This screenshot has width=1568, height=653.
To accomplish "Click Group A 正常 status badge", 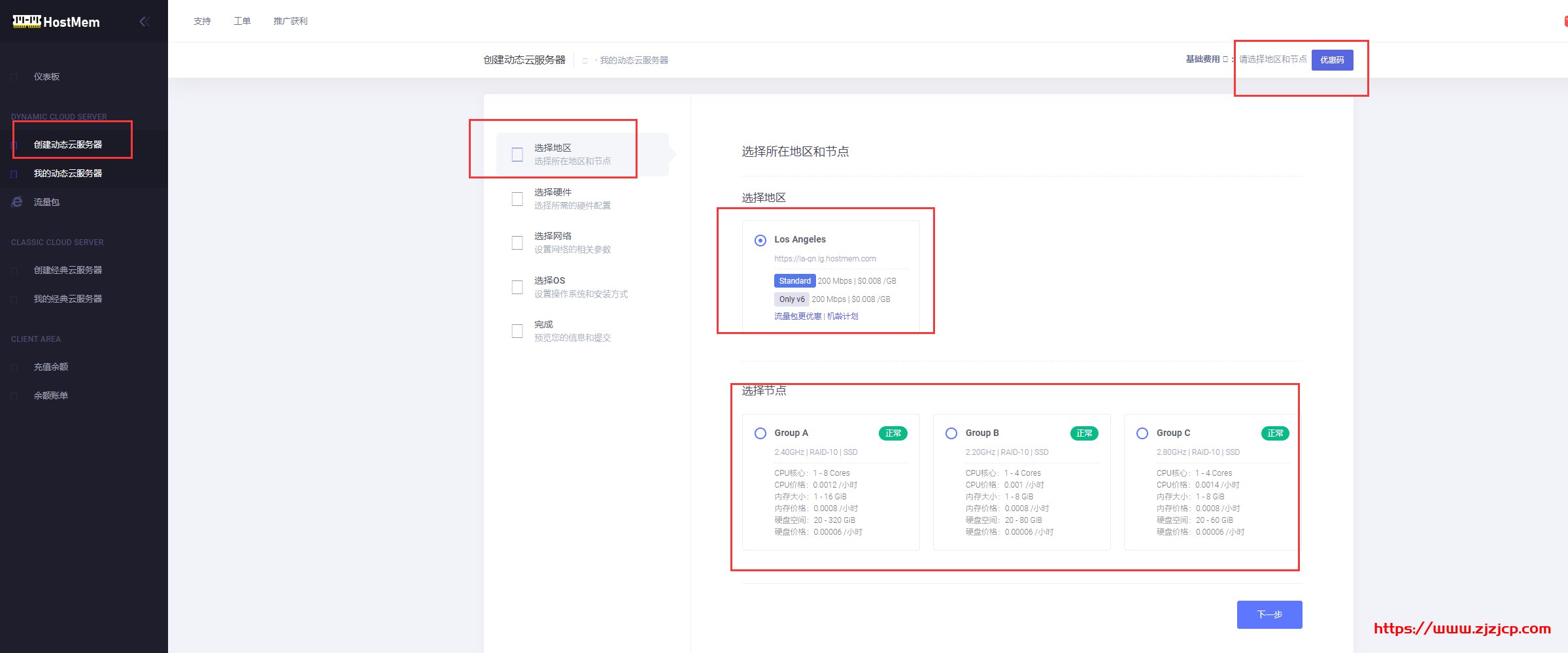I will tap(893, 433).
